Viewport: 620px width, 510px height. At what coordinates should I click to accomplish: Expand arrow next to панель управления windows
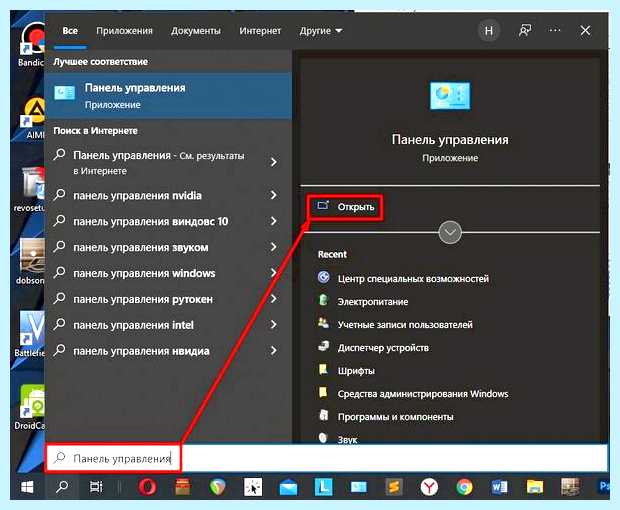(273, 273)
